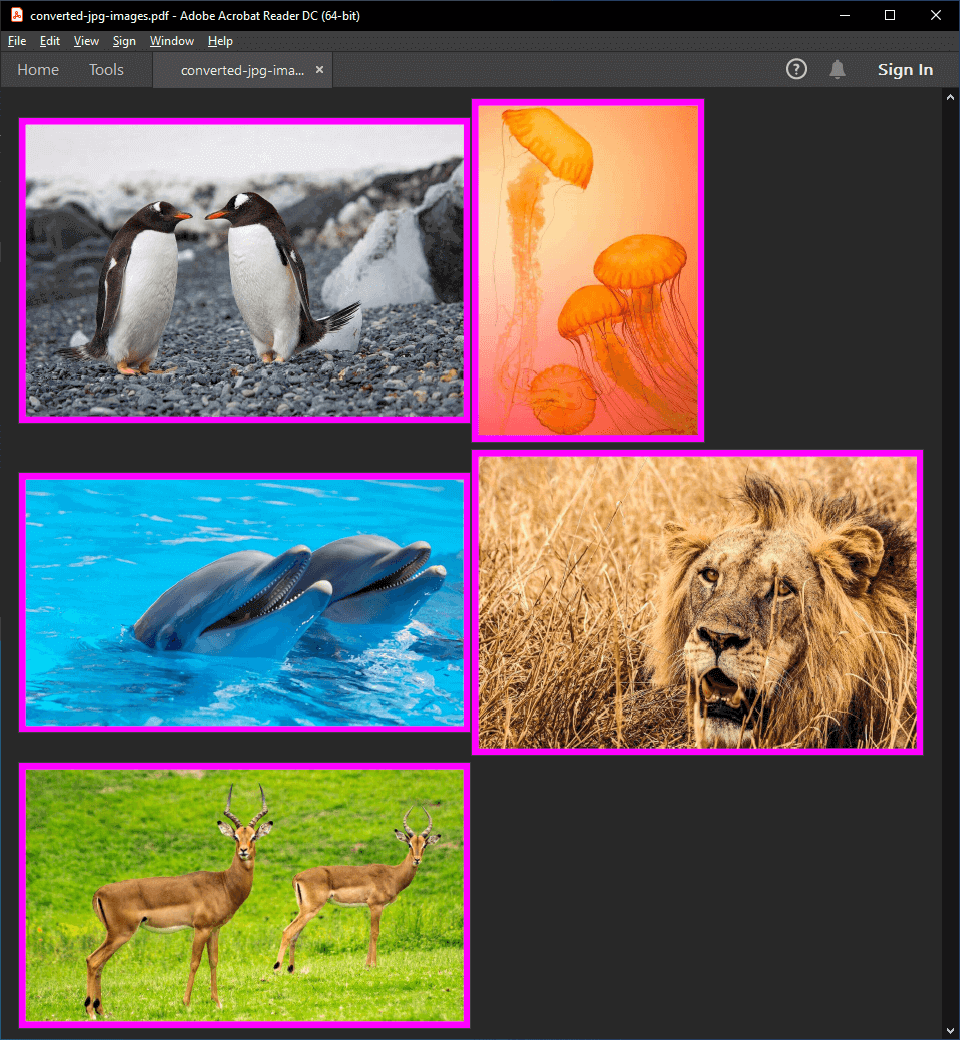Select the orange jellyfish image

tap(588, 270)
